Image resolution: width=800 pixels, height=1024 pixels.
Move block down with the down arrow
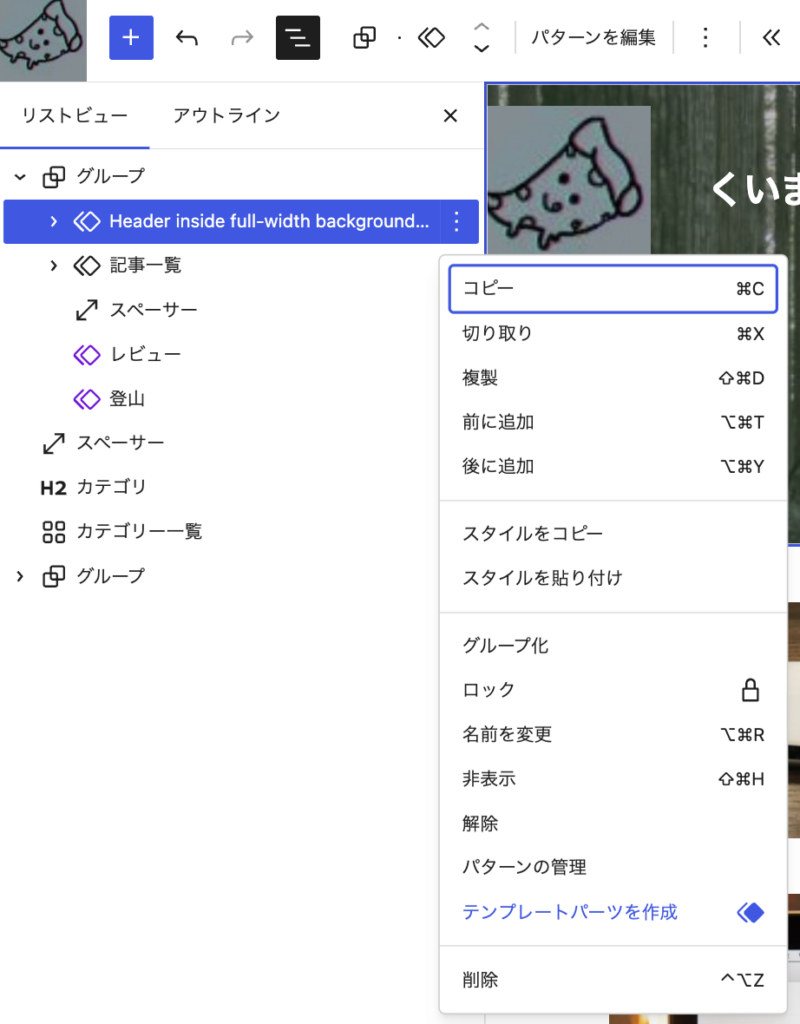[x=481, y=49]
